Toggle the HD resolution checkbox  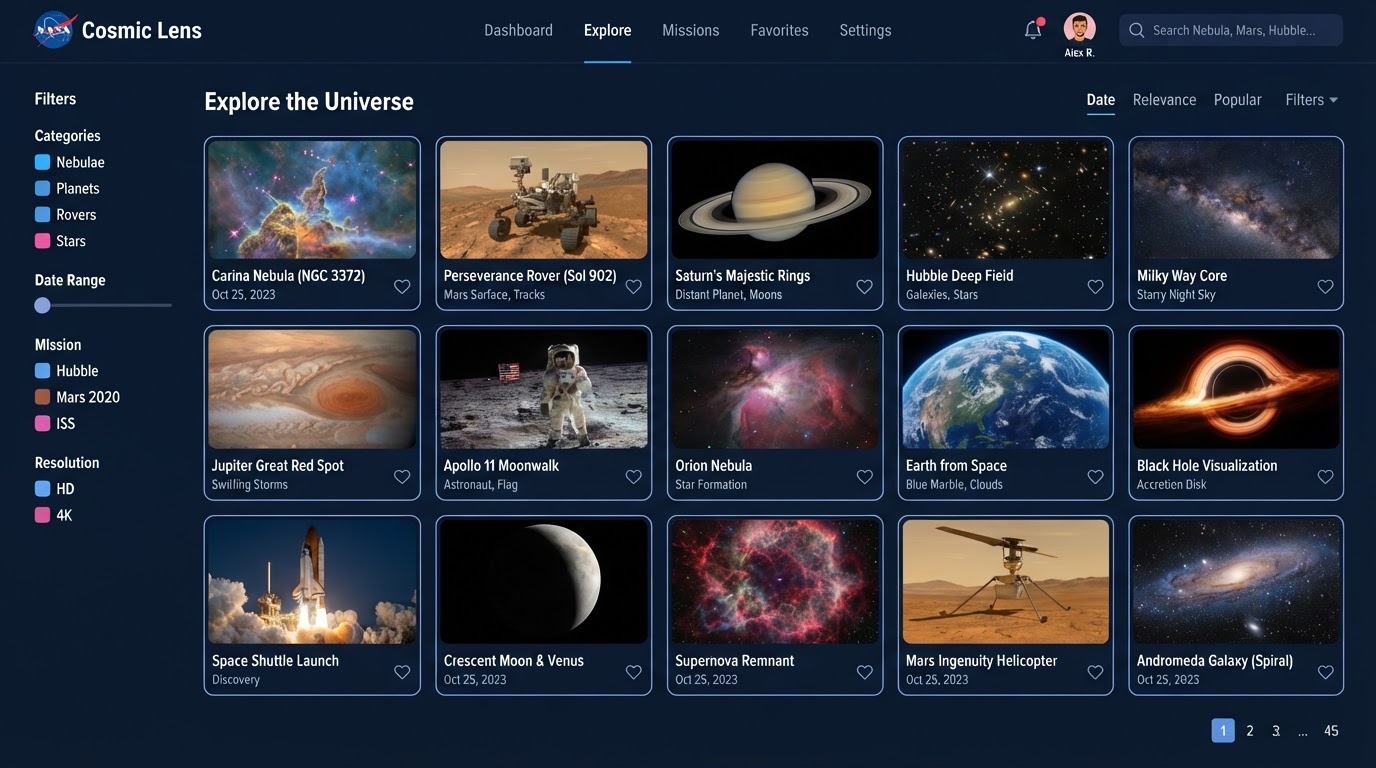42,489
